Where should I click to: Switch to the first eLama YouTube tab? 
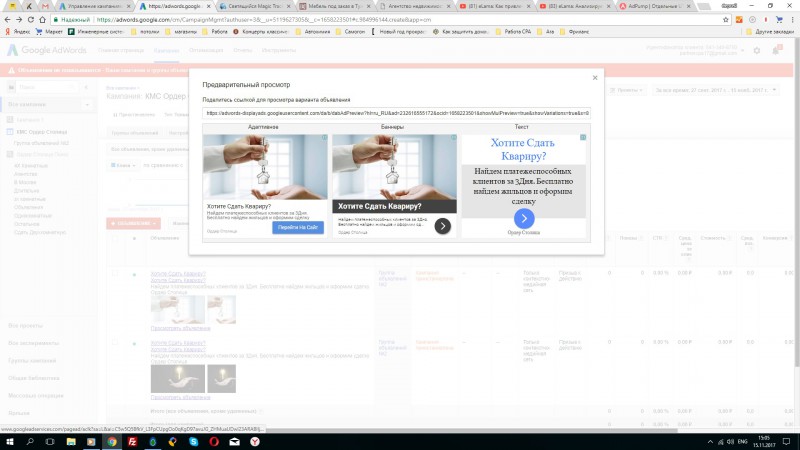[x=496, y=6]
